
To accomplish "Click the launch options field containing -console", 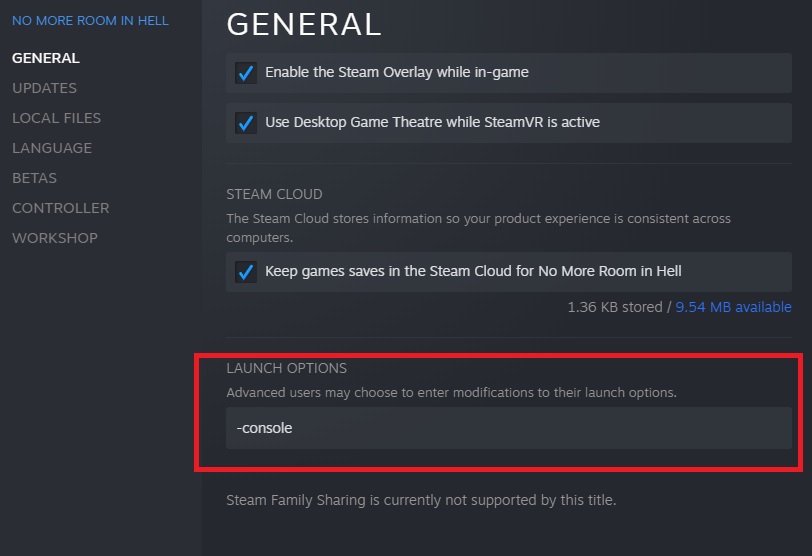I will coord(508,428).
